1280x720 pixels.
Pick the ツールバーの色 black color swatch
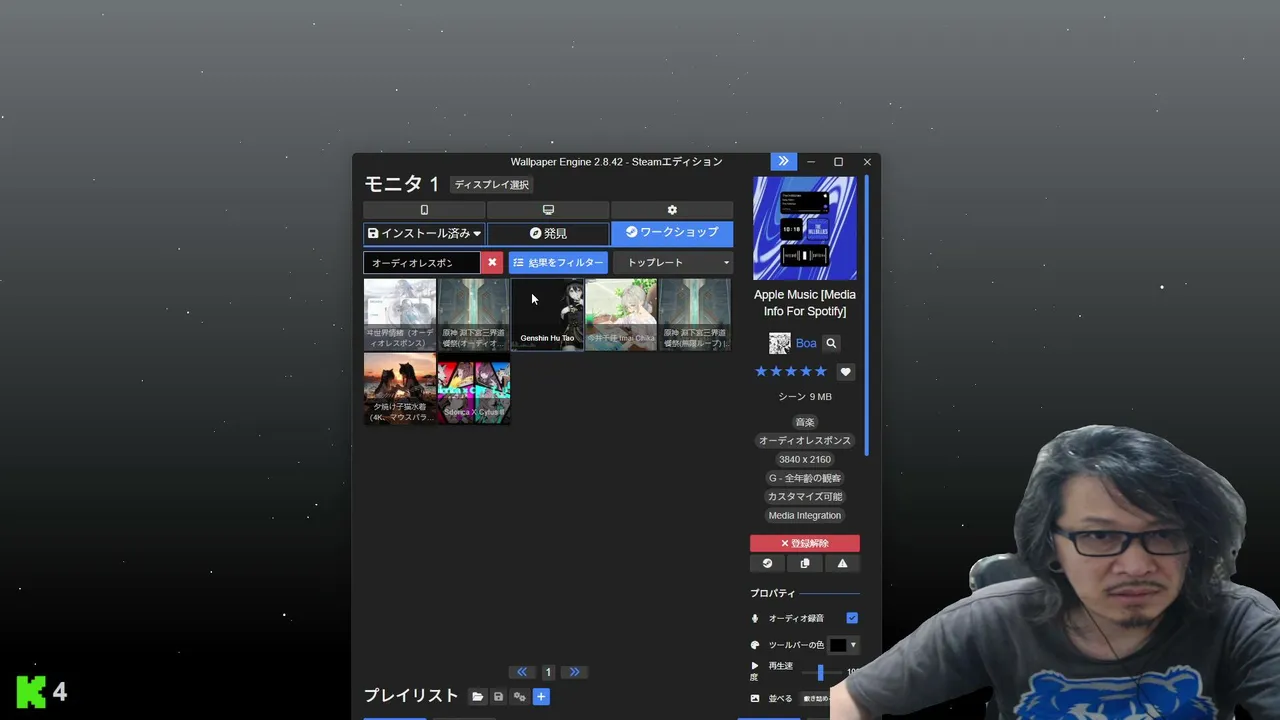pyautogui.click(x=838, y=645)
